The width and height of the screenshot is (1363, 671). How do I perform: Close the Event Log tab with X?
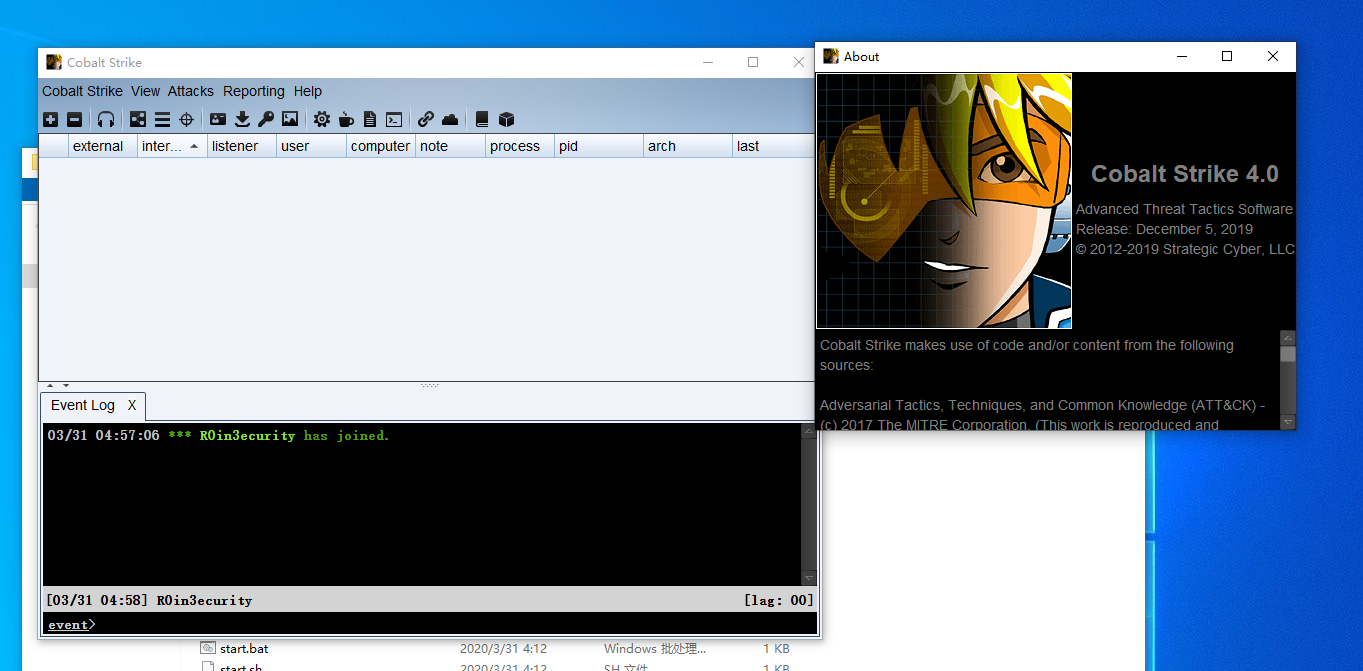(132, 405)
